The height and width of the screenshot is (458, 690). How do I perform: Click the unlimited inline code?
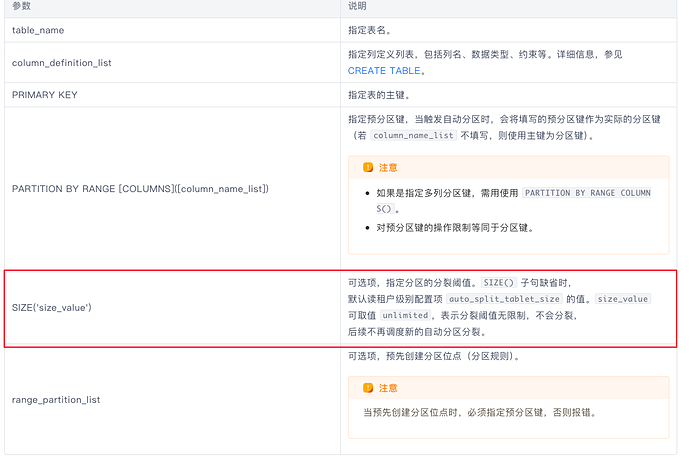[x=405, y=315]
